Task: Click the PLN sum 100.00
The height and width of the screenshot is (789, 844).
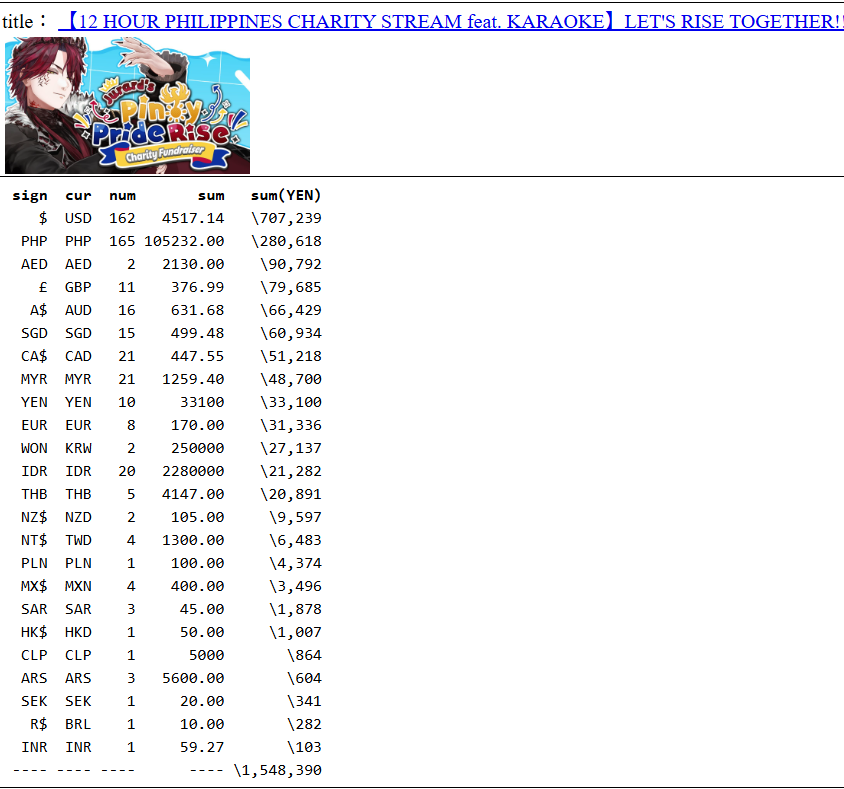Action: 198,563
